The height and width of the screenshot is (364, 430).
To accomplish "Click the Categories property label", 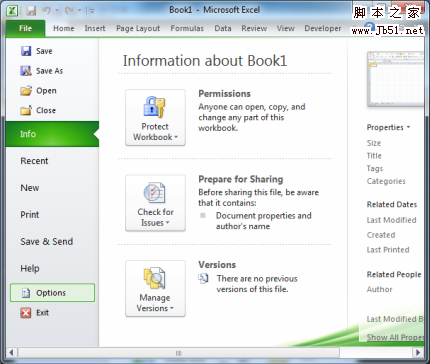I will (386, 181).
